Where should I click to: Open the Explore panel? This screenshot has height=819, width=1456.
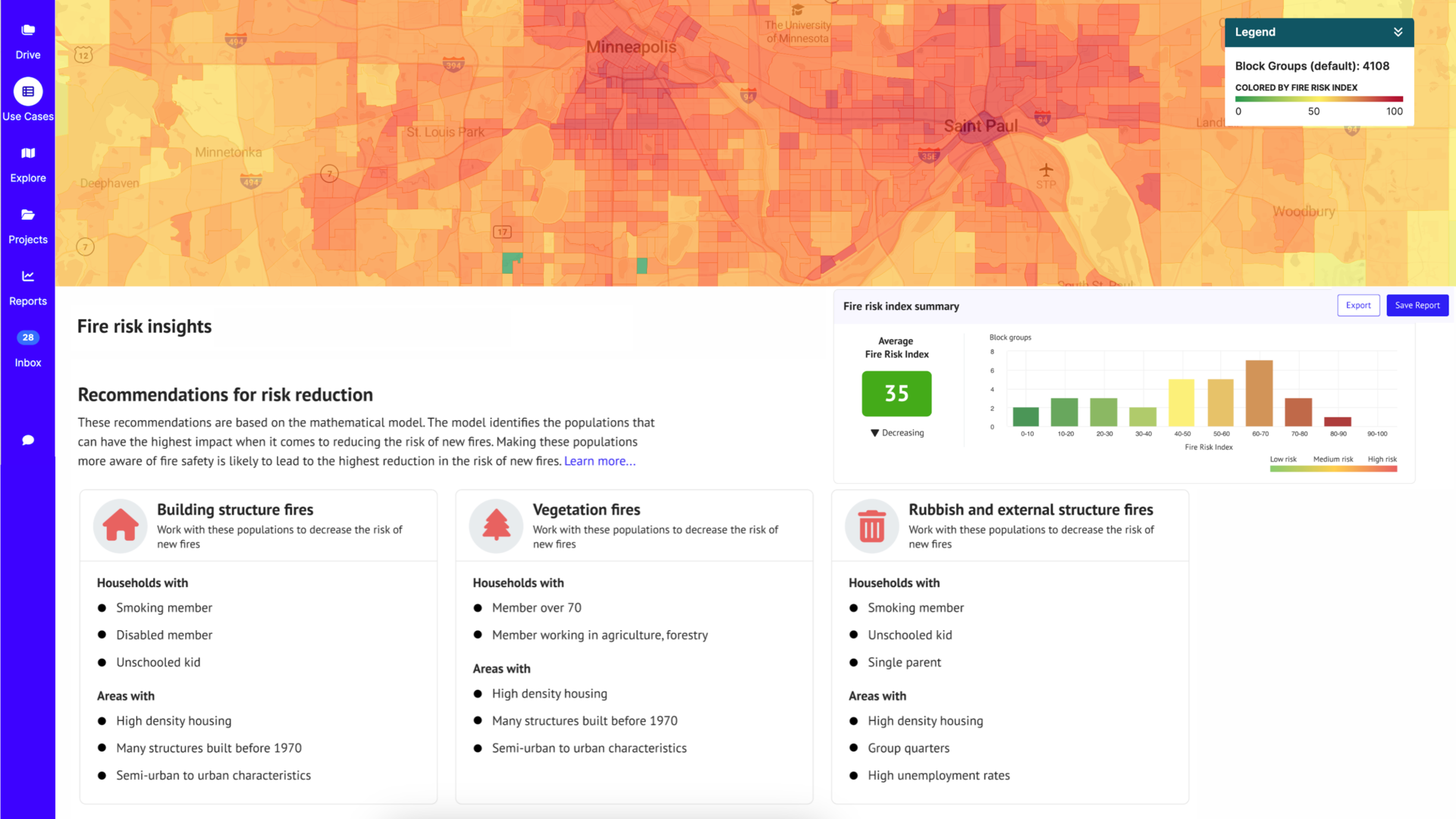(27, 163)
